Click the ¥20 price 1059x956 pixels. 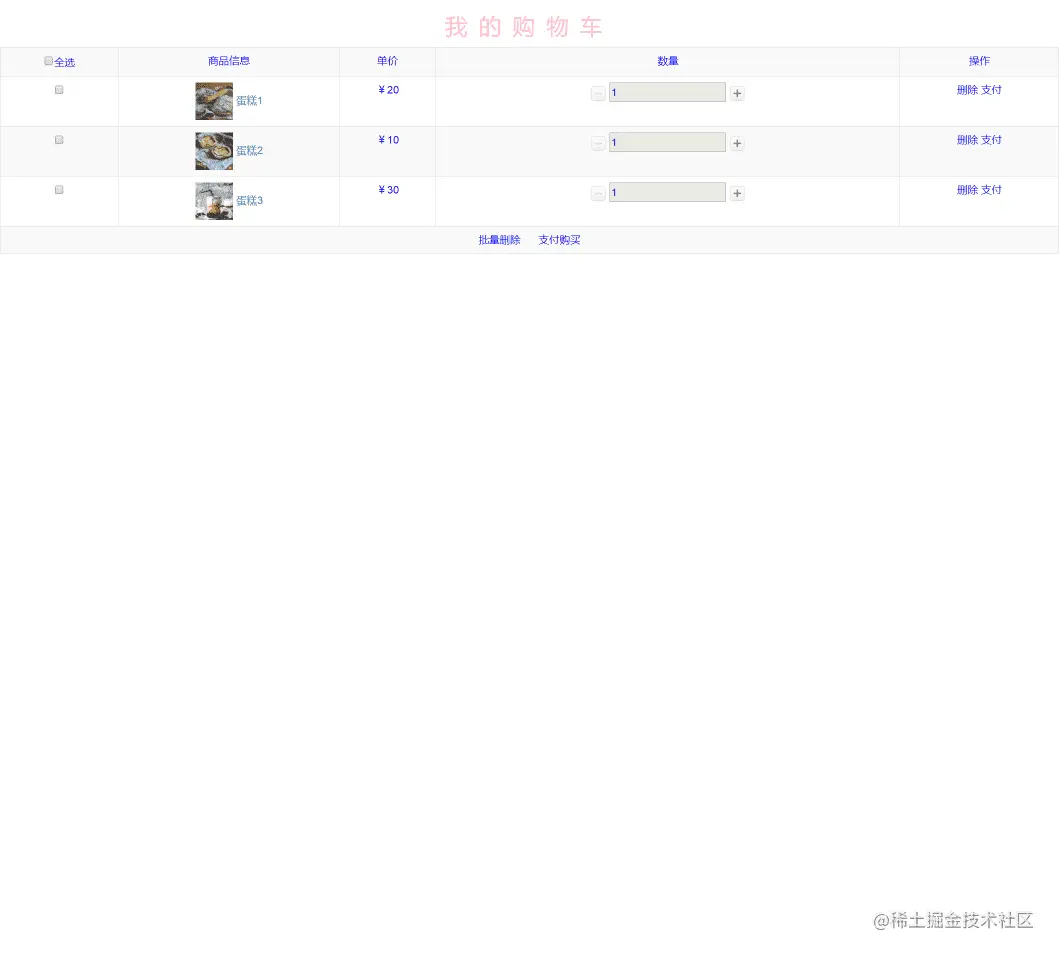click(388, 90)
